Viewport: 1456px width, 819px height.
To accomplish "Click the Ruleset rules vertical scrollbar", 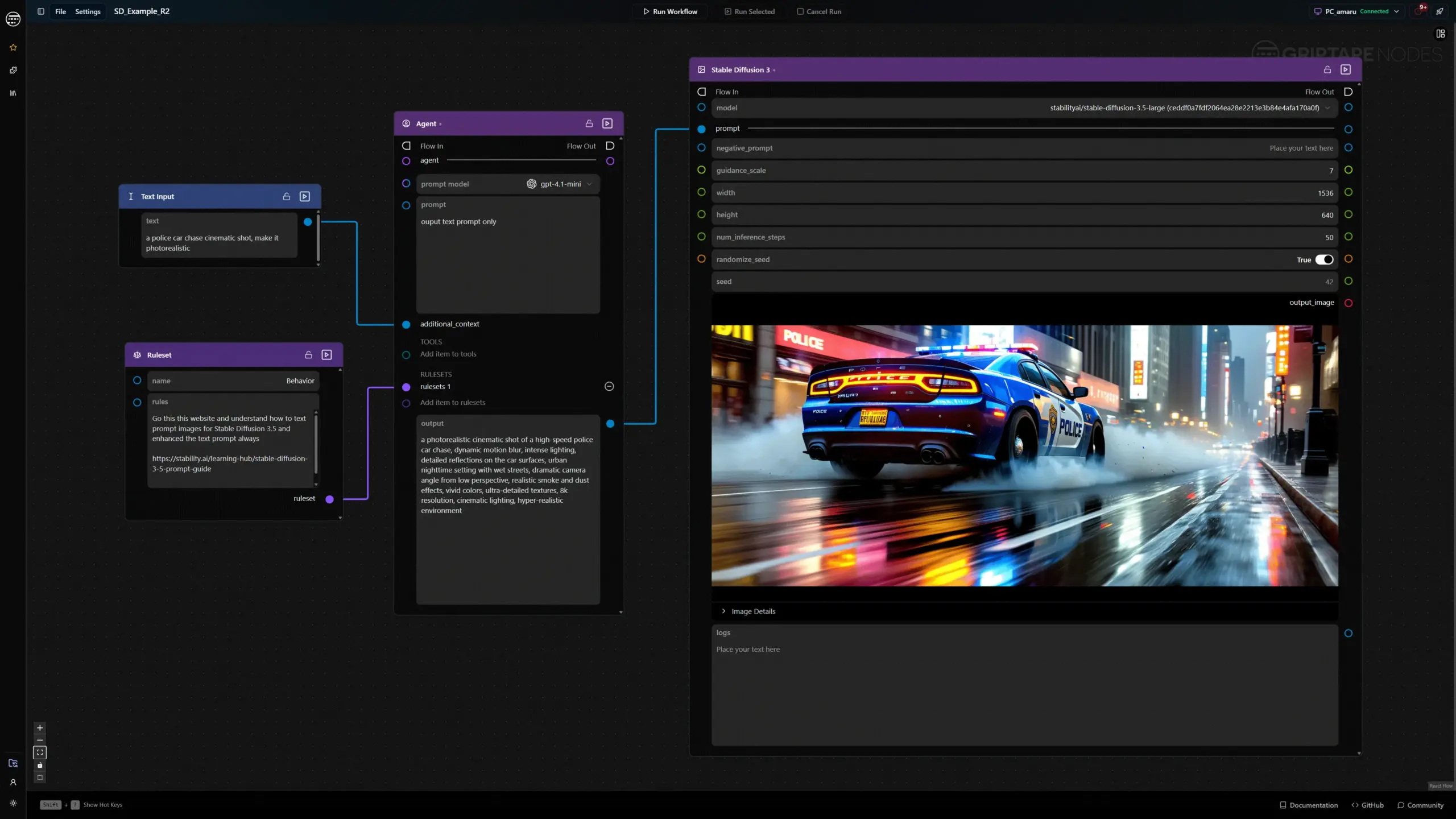I will click(x=316, y=444).
